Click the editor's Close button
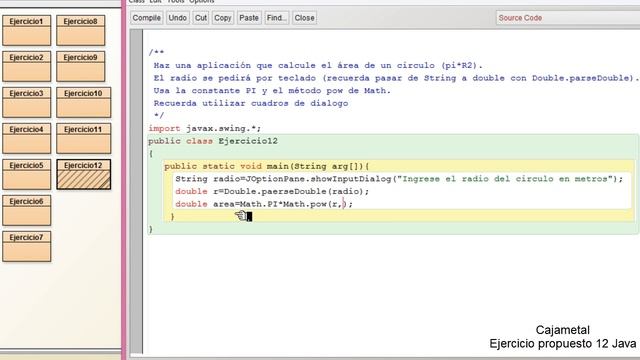Viewport: 640px width, 360px height. click(304, 18)
